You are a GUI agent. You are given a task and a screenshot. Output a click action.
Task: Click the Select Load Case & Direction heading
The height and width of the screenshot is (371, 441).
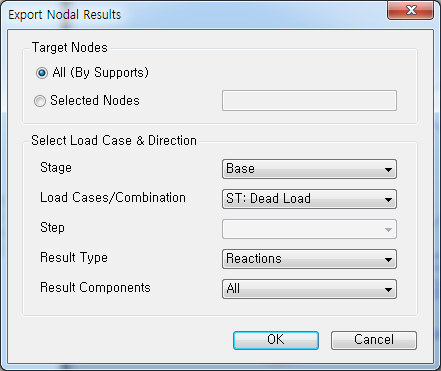114,141
